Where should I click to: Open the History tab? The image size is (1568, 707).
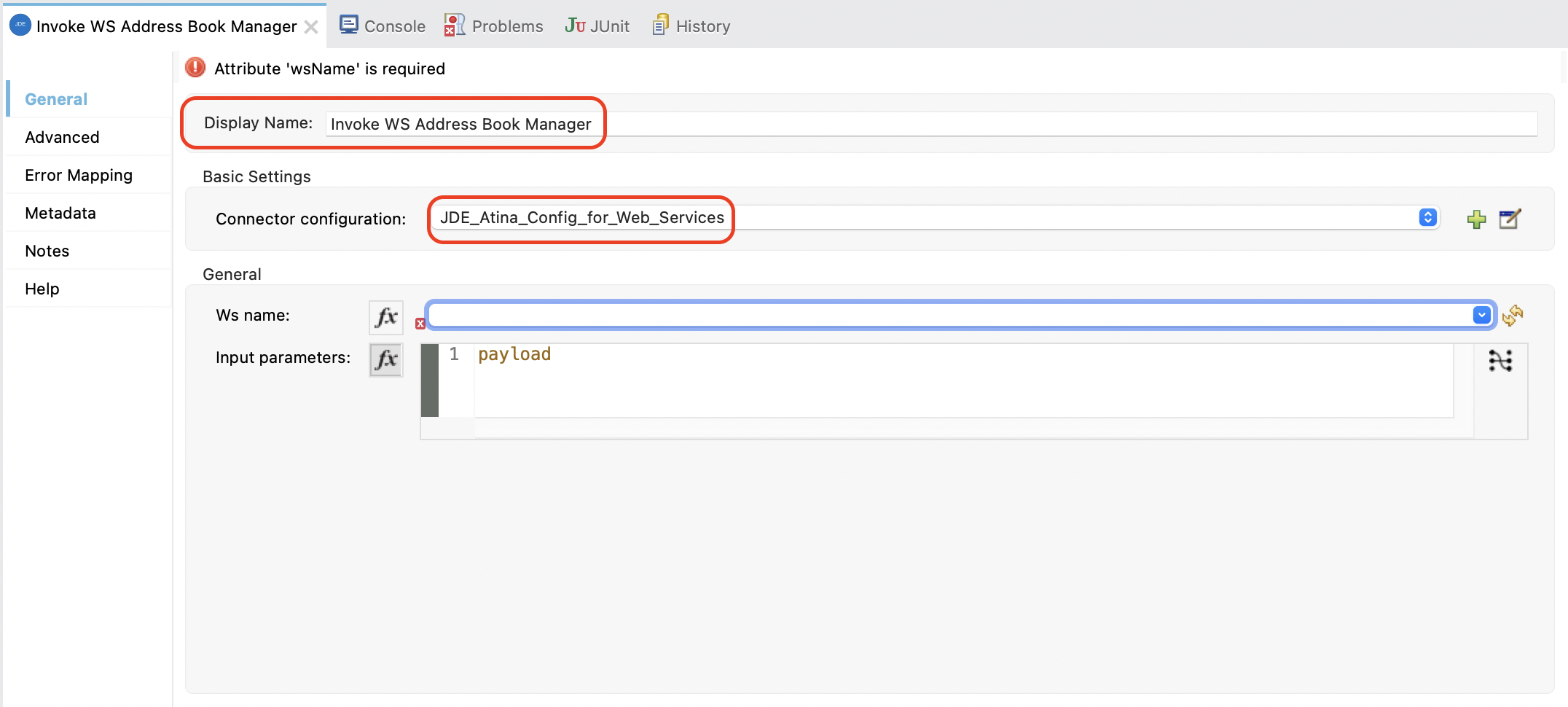coord(691,26)
